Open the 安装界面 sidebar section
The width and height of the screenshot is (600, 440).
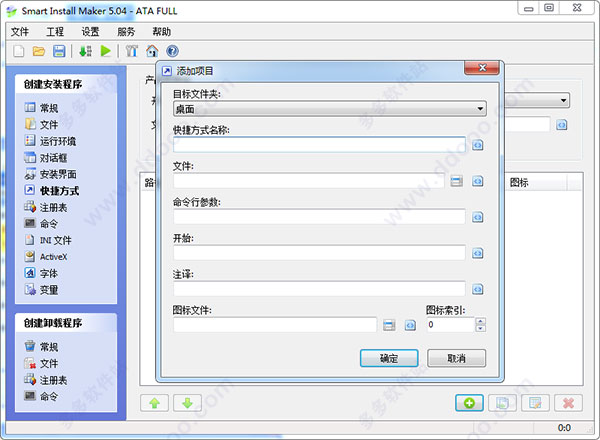point(50,174)
